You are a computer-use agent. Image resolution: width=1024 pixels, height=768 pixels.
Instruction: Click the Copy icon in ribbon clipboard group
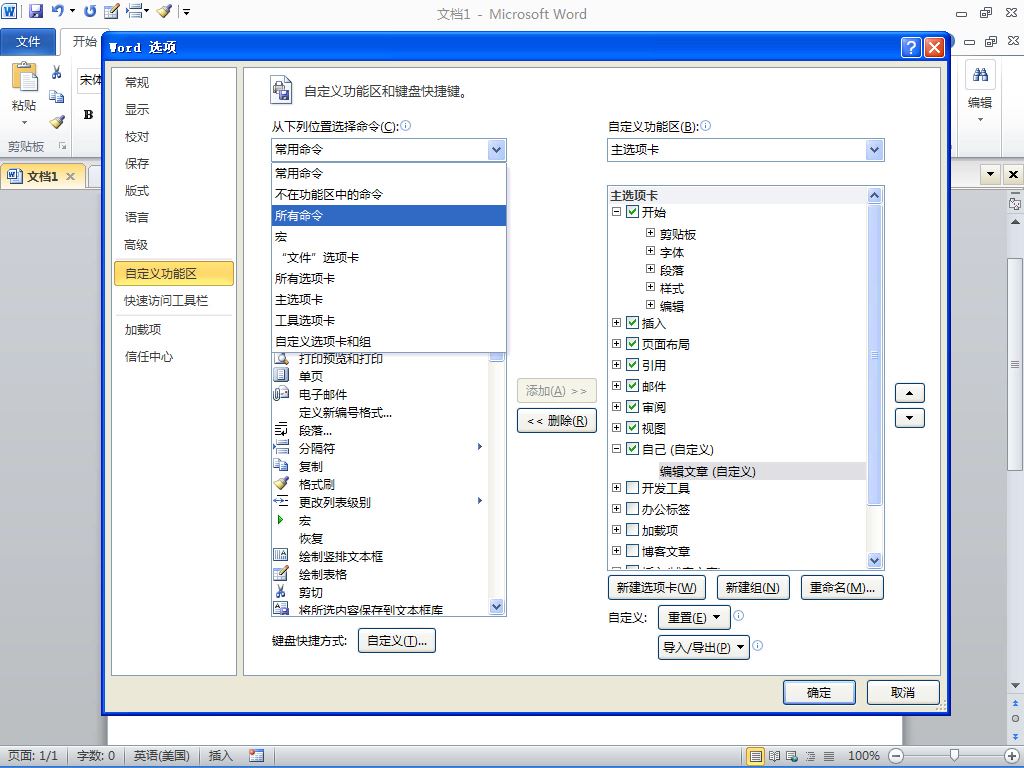pos(57,97)
